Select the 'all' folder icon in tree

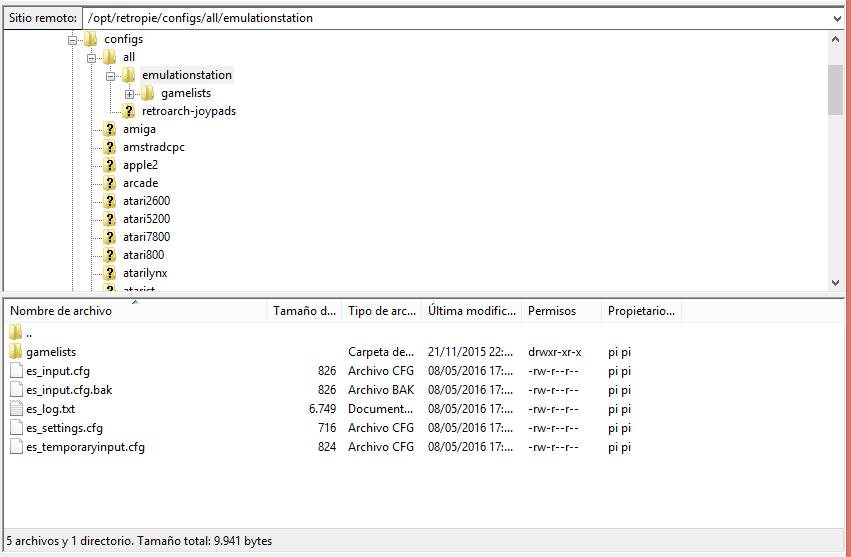point(110,57)
